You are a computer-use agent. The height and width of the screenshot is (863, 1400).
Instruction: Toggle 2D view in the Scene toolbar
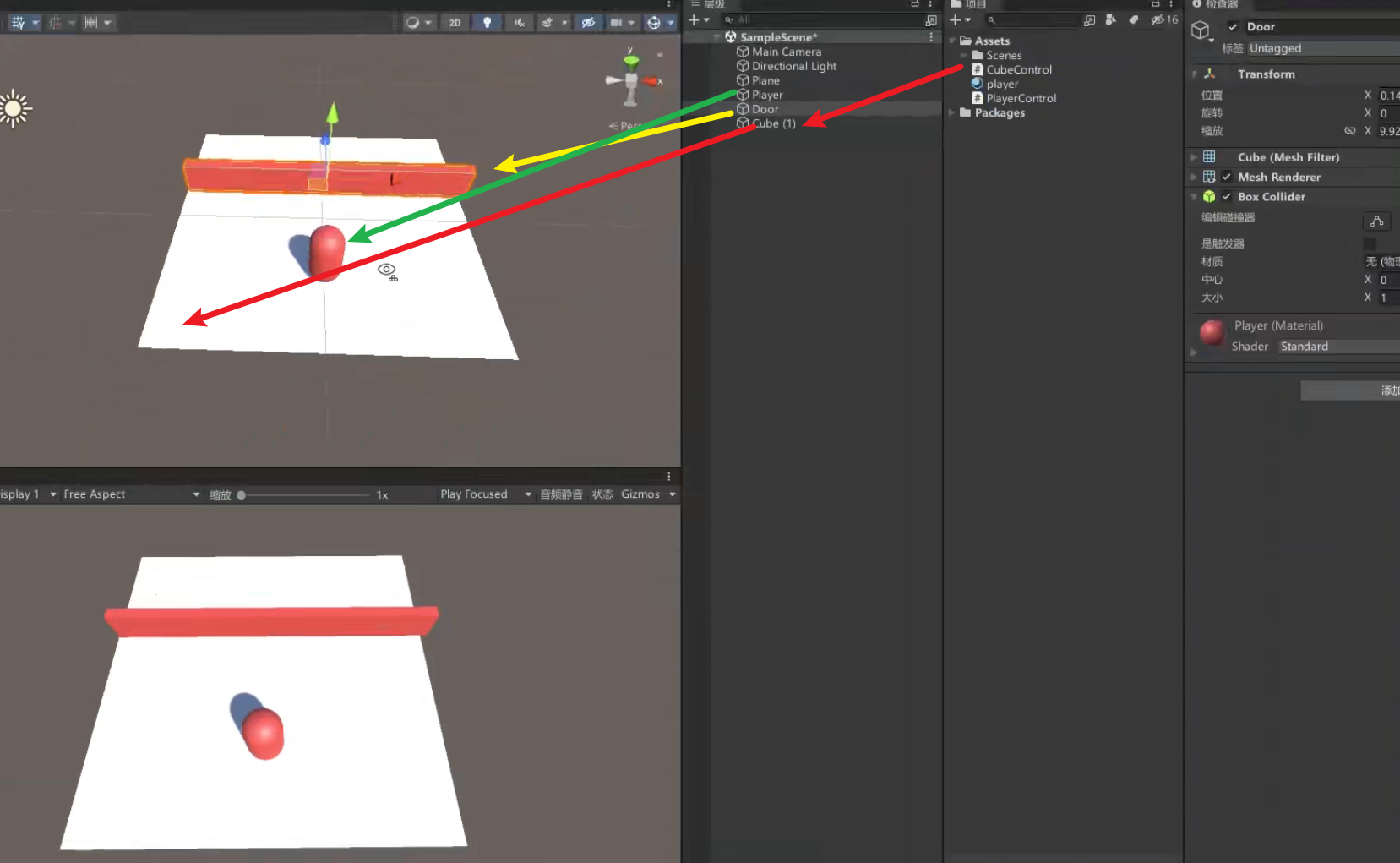tap(455, 23)
